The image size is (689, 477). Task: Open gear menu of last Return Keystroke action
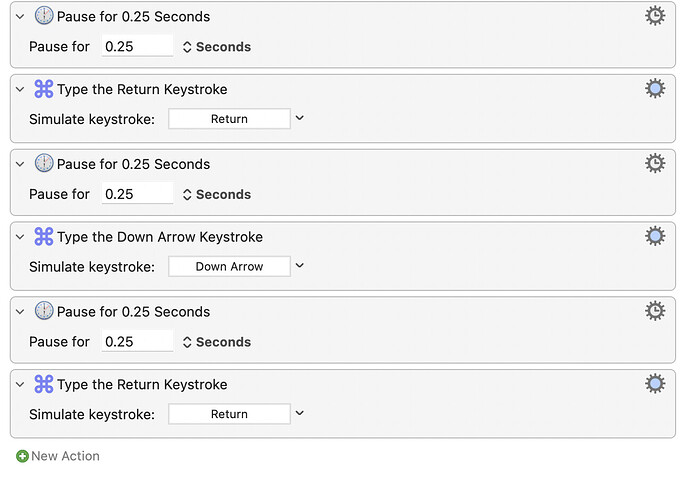[x=655, y=384]
